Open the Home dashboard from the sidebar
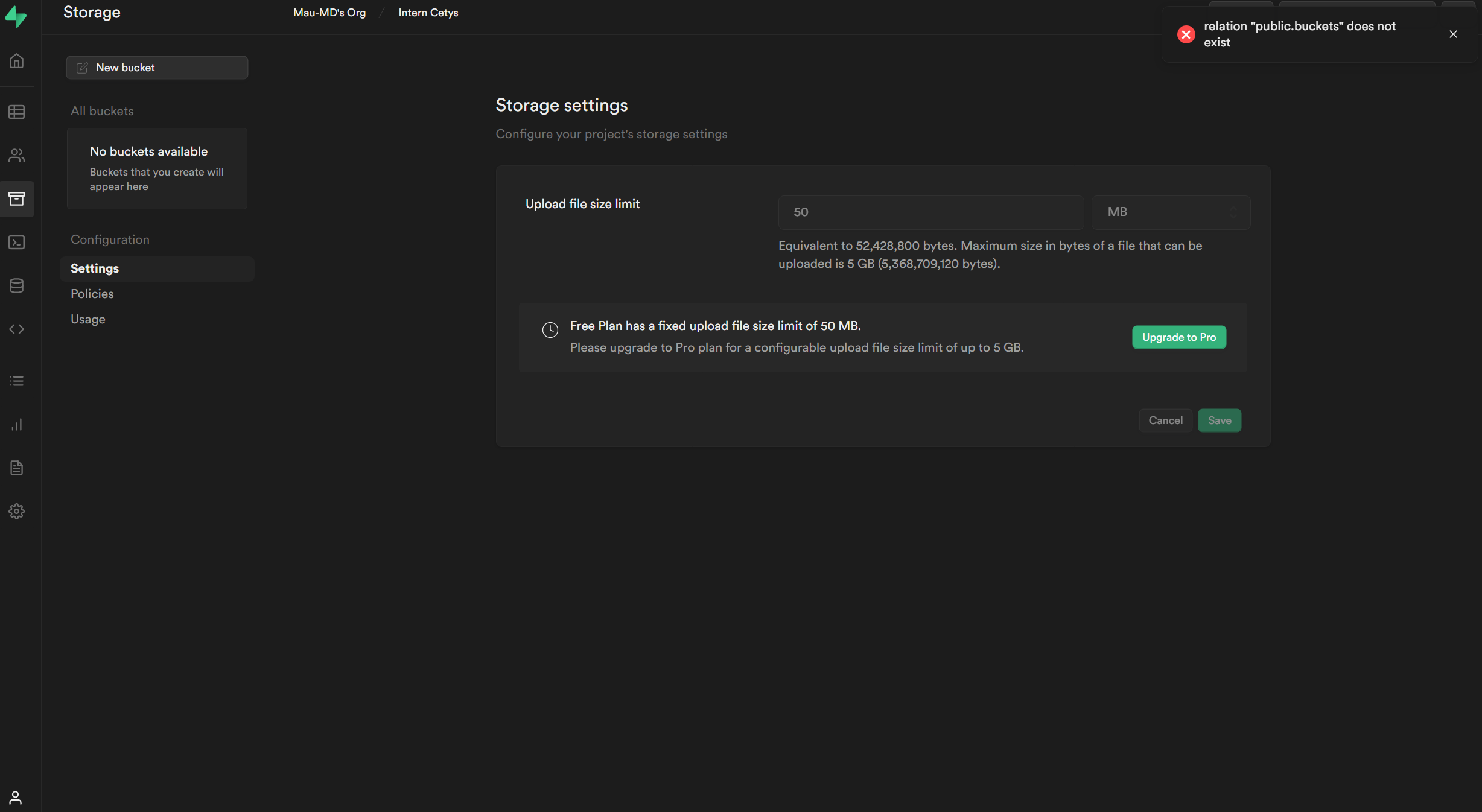Image resolution: width=1482 pixels, height=812 pixels. [16, 60]
